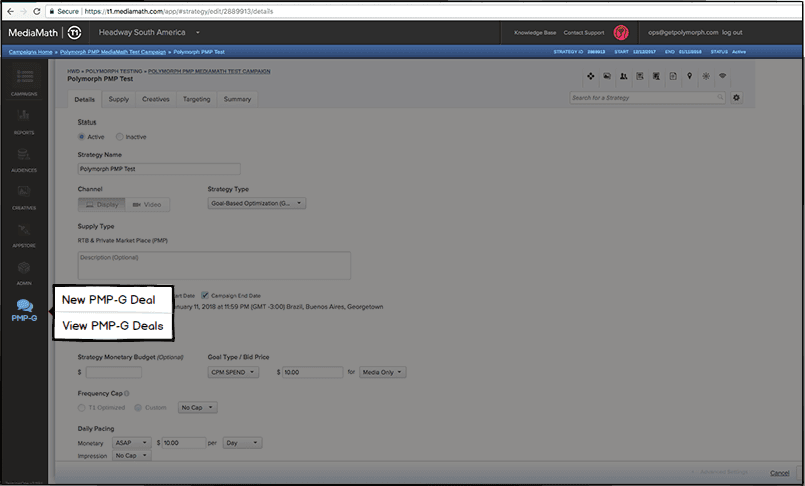
Task: Open Creatives in the left sidebar
Action: click(x=24, y=197)
